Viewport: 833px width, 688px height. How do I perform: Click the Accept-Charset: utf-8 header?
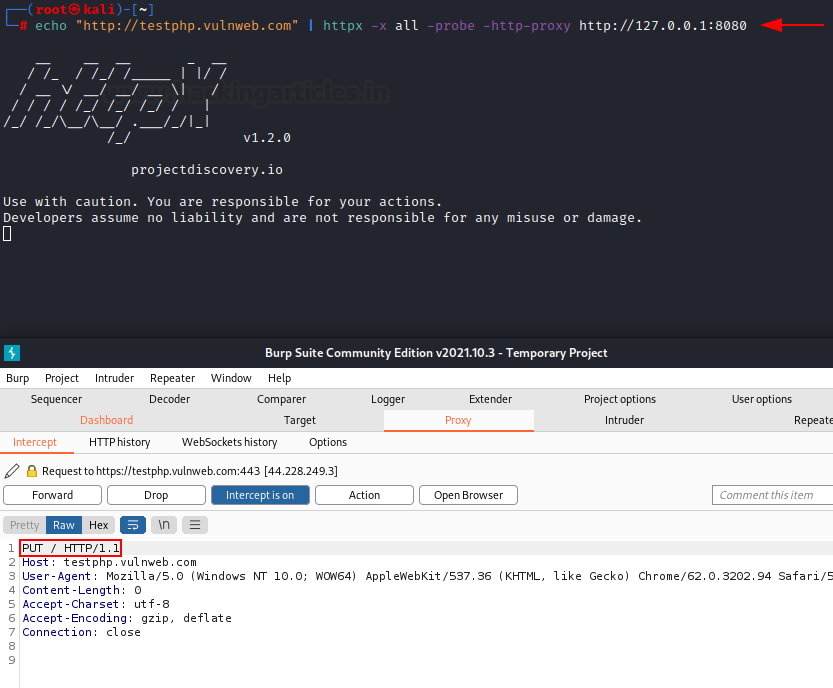[96, 604]
